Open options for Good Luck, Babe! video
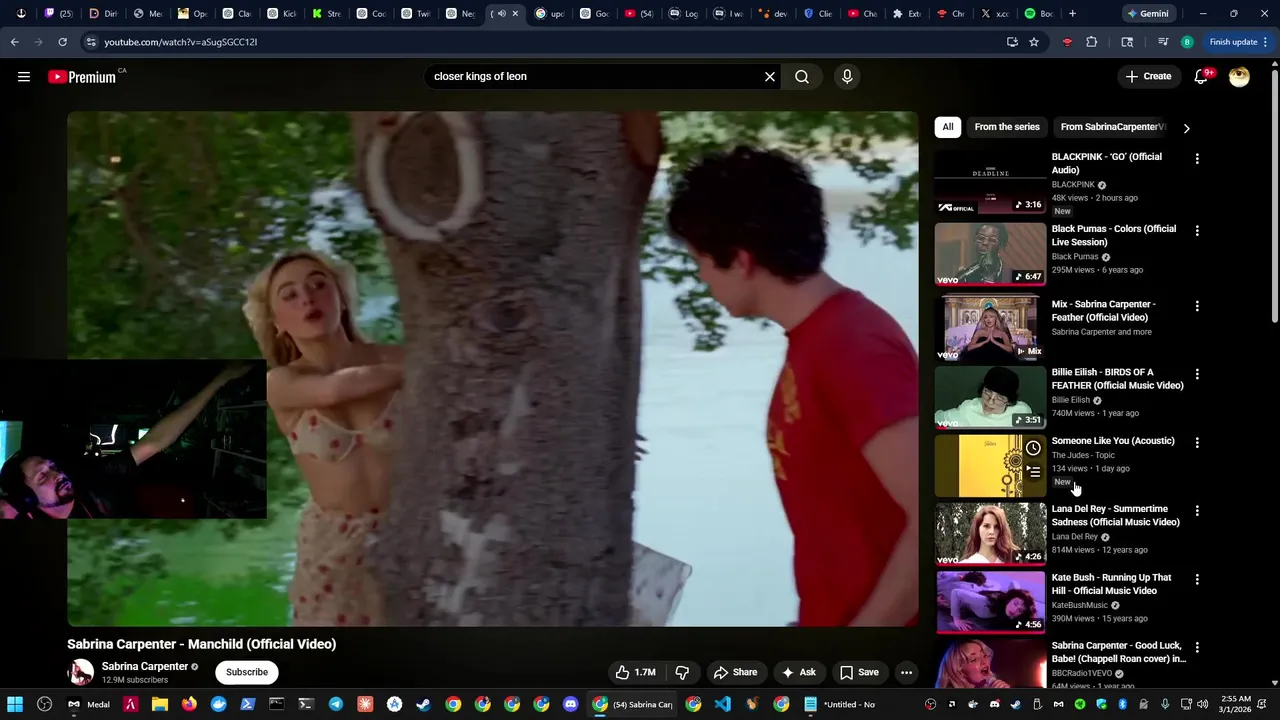 1197,647
